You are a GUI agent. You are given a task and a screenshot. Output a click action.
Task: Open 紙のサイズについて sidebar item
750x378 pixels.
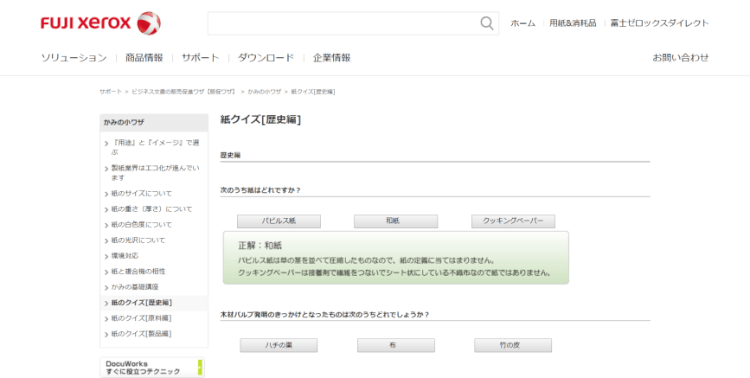point(141,193)
